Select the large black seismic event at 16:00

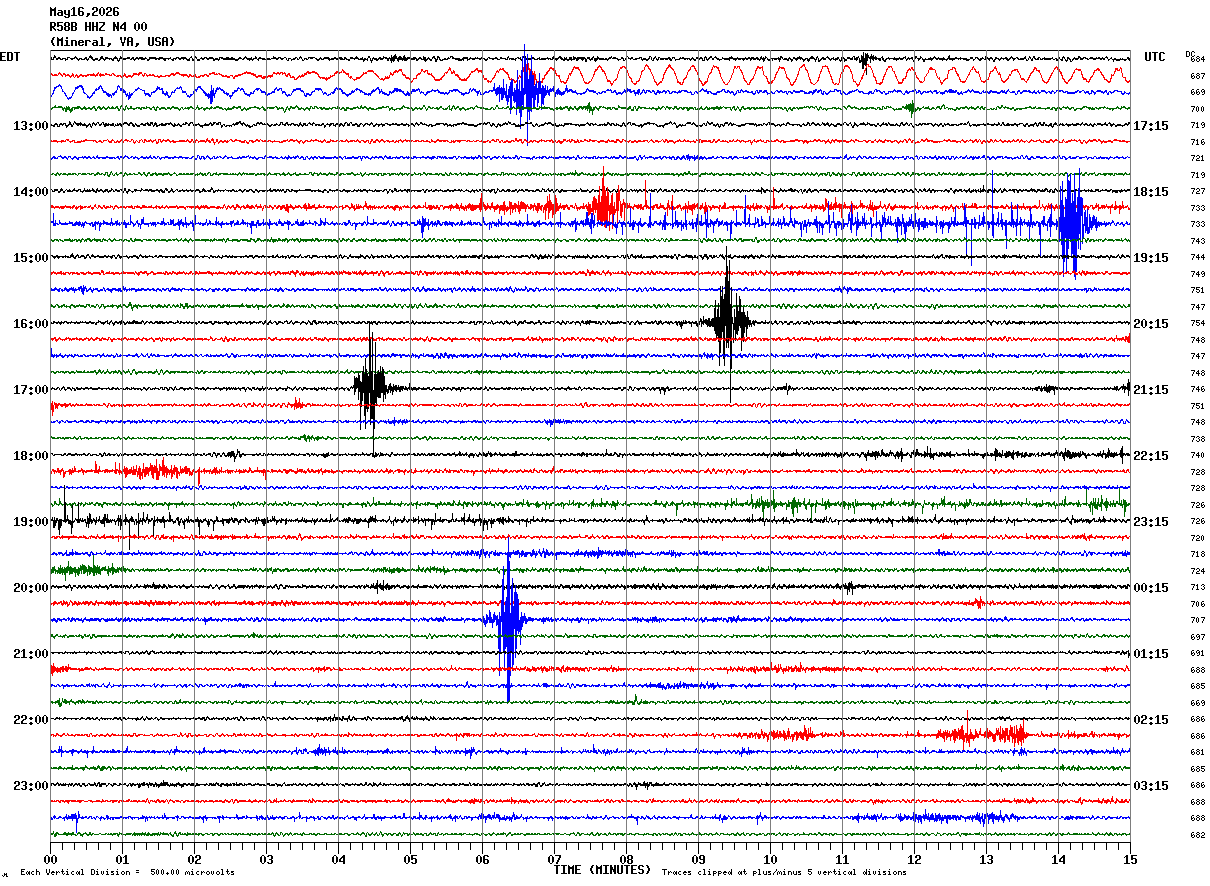(726, 321)
